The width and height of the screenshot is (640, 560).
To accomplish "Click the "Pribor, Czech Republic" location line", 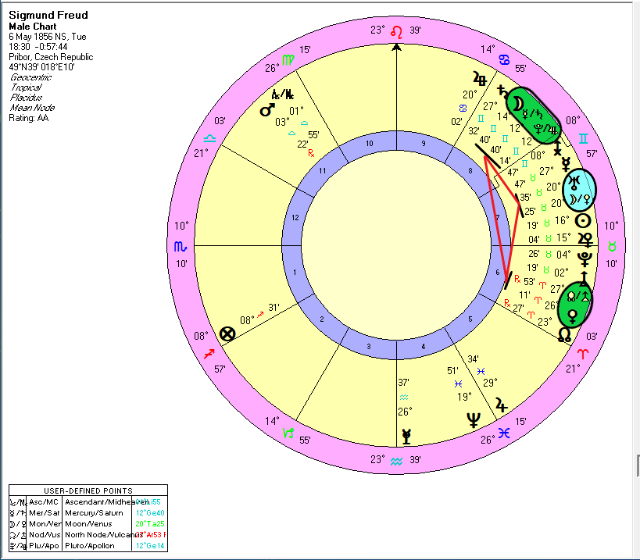I will pos(51,57).
